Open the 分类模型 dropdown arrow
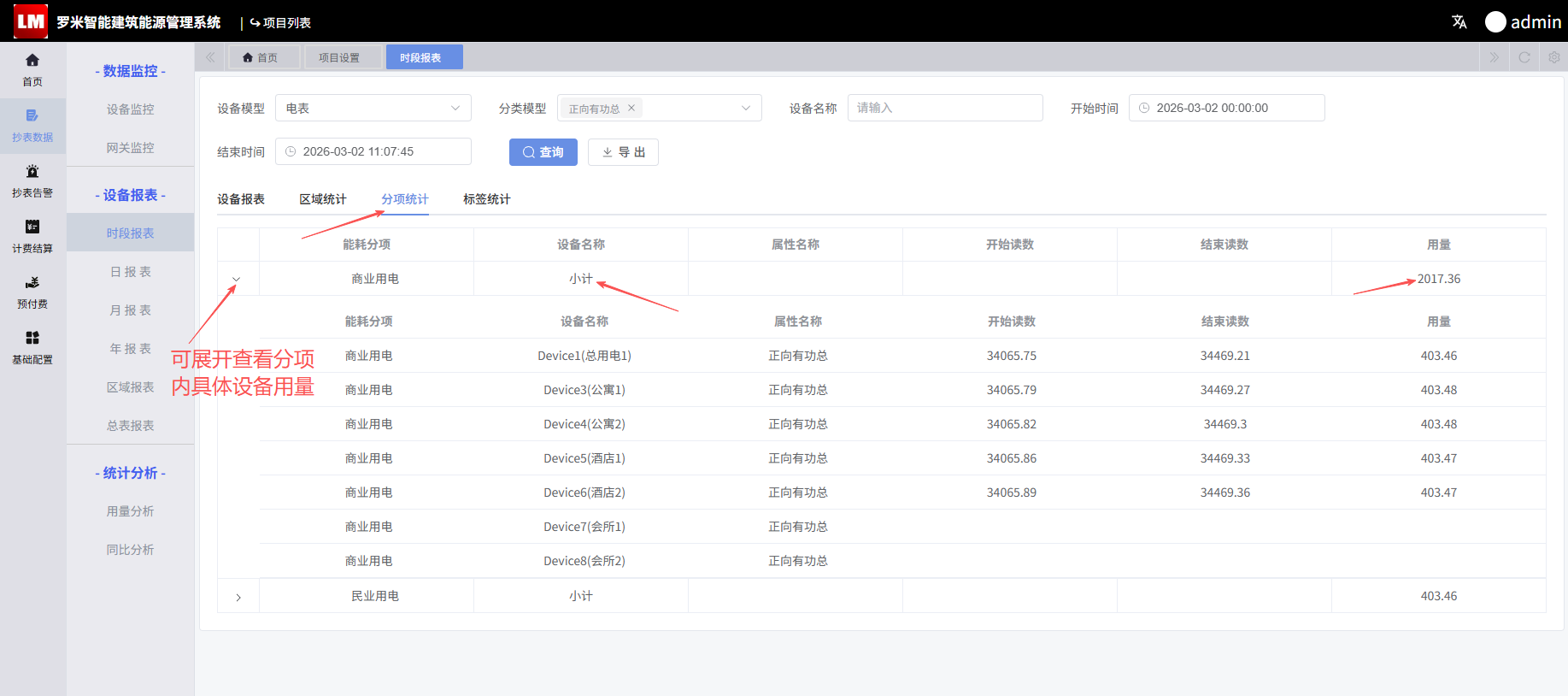1568x696 pixels. pos(746,108)
